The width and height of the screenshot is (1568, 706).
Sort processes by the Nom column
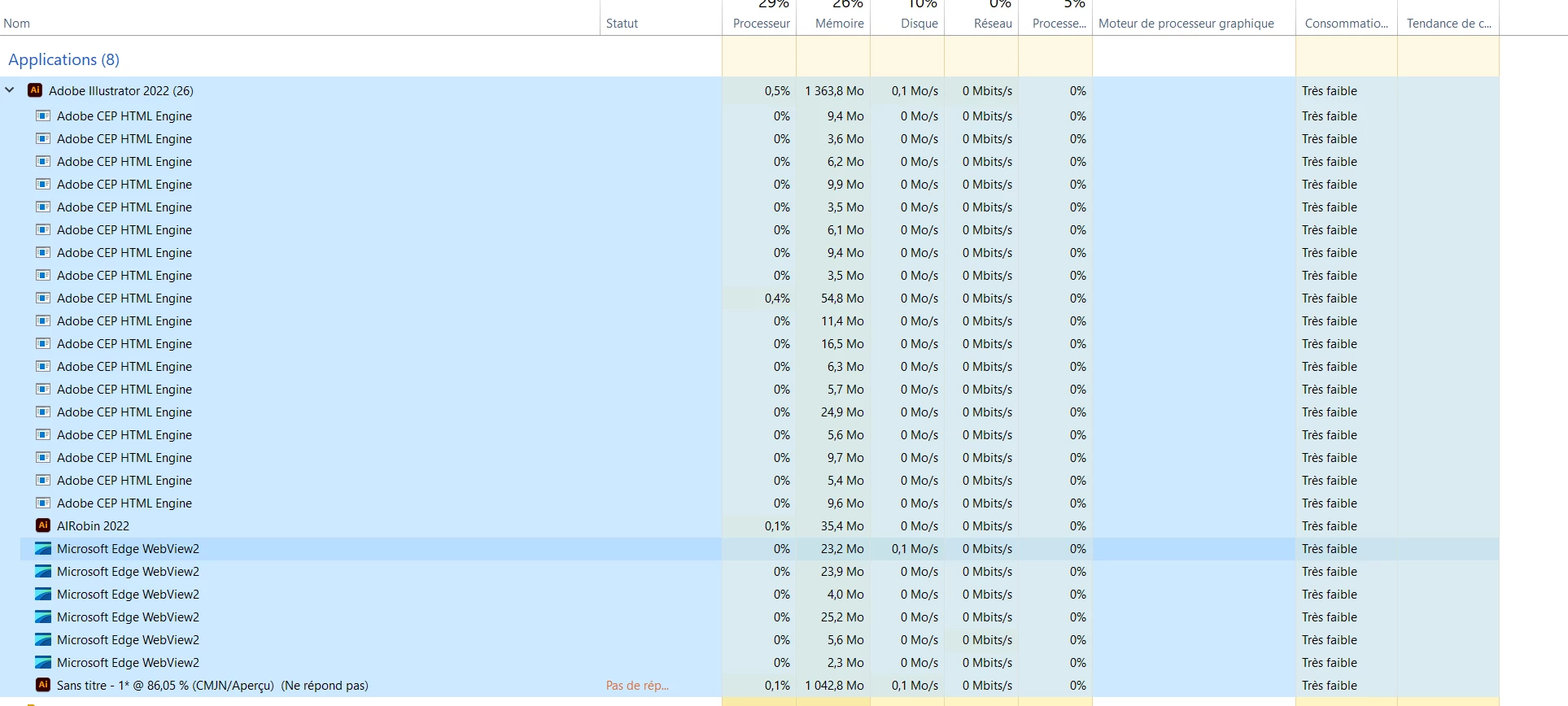click(x=16, y=23)
